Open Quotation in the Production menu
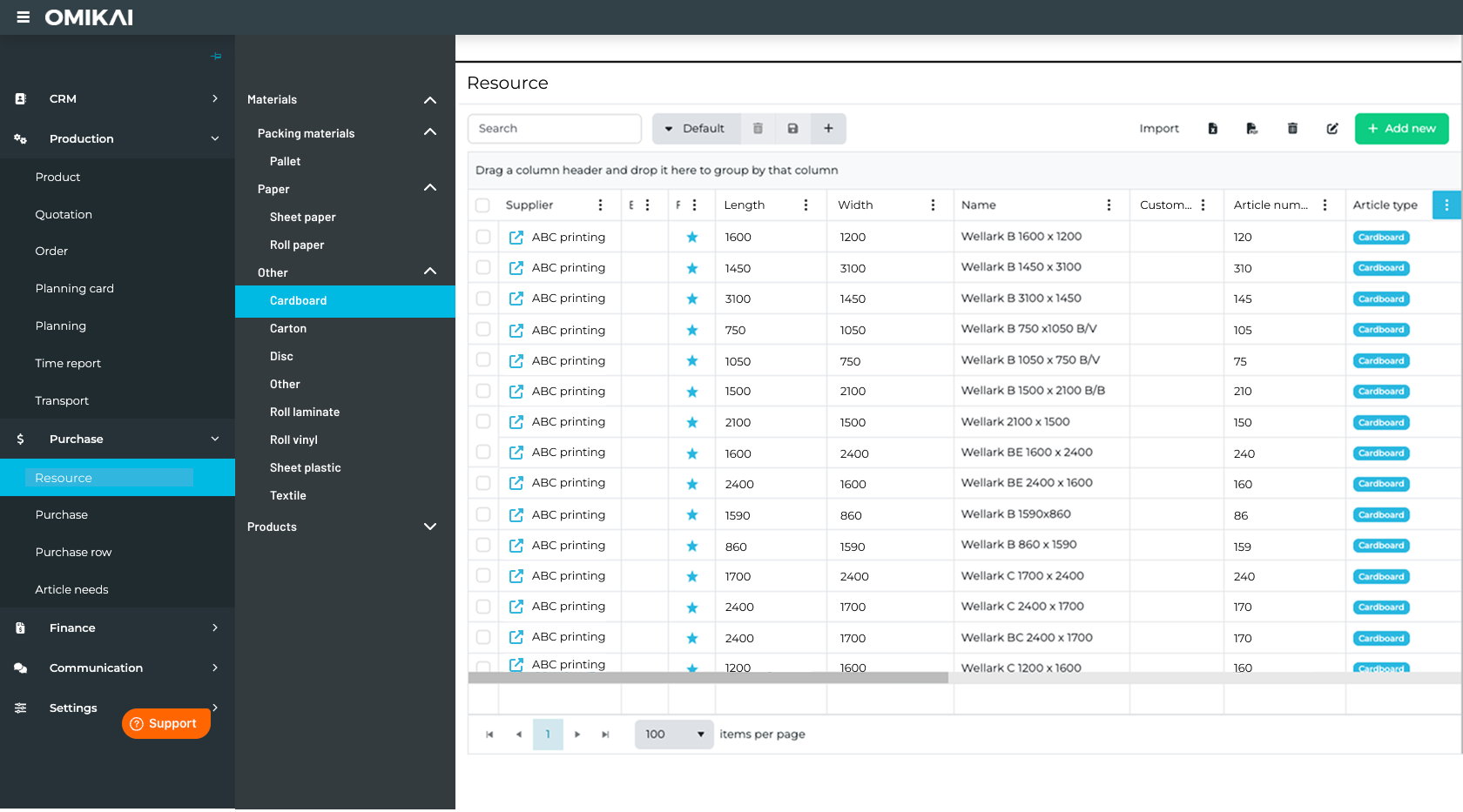 tap(64, 215)
